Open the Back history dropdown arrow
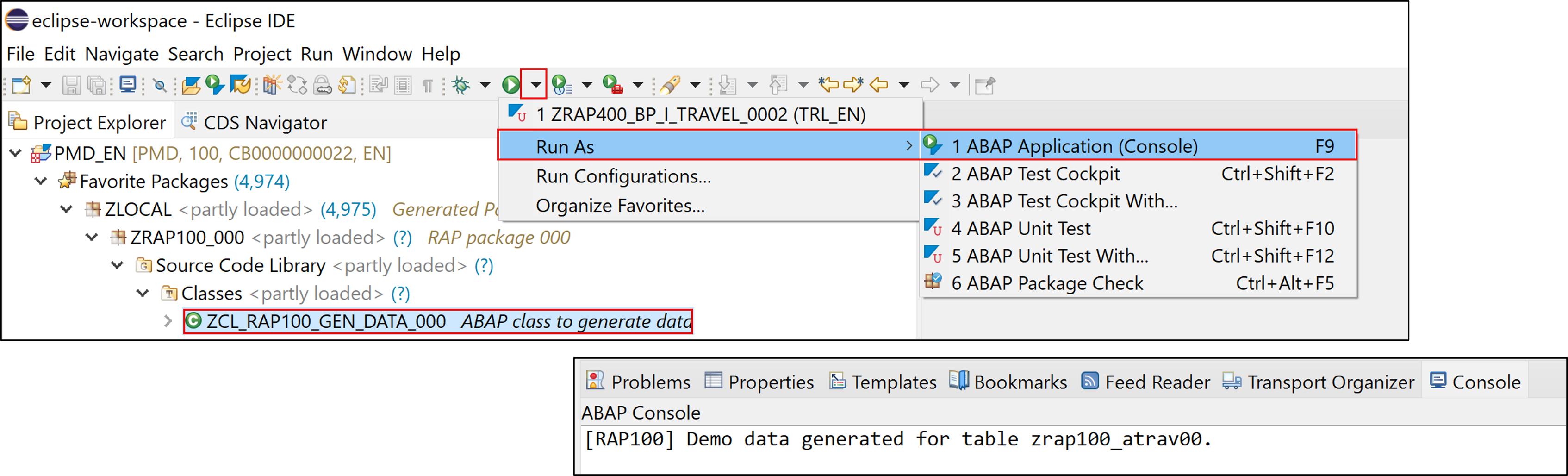This screenshot has width=1568, height=476. point(904,85)
